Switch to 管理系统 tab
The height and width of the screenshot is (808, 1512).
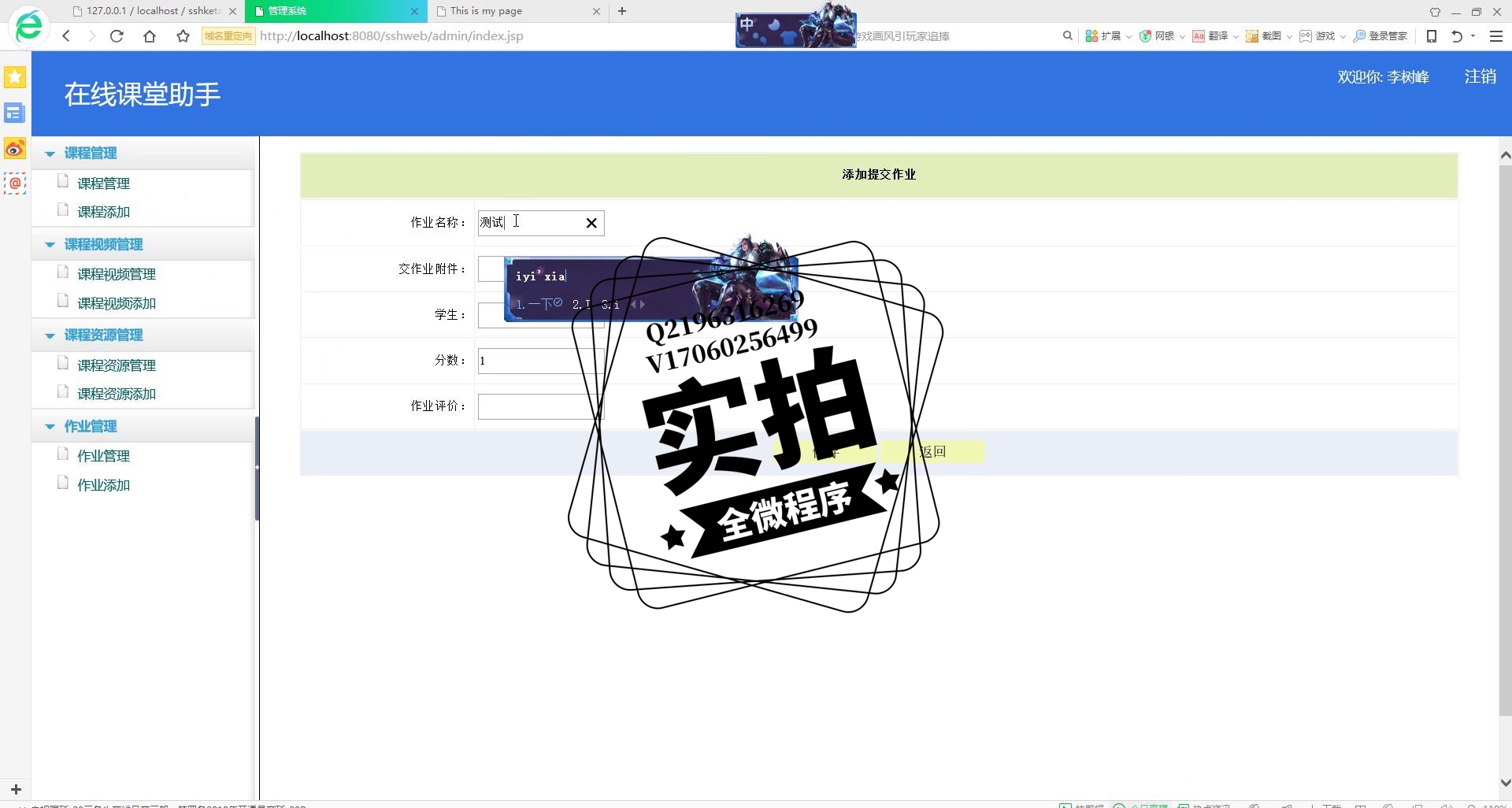[x=335, y=11]
